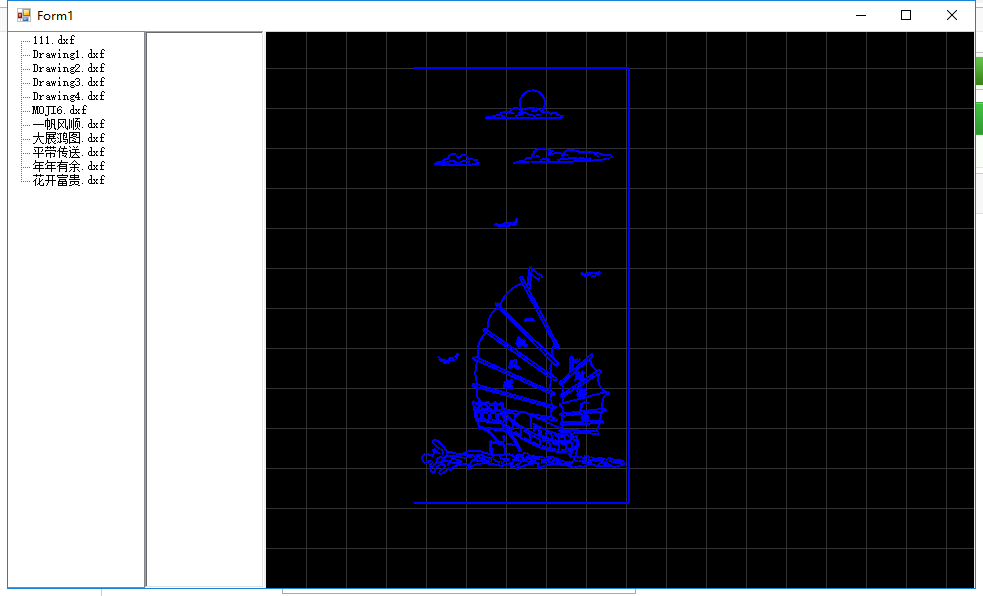The width and height of the screenshot is (983, 596).
Task: Maximize the Form1 window
Action: pyautogui.click(x=906, y=15)
